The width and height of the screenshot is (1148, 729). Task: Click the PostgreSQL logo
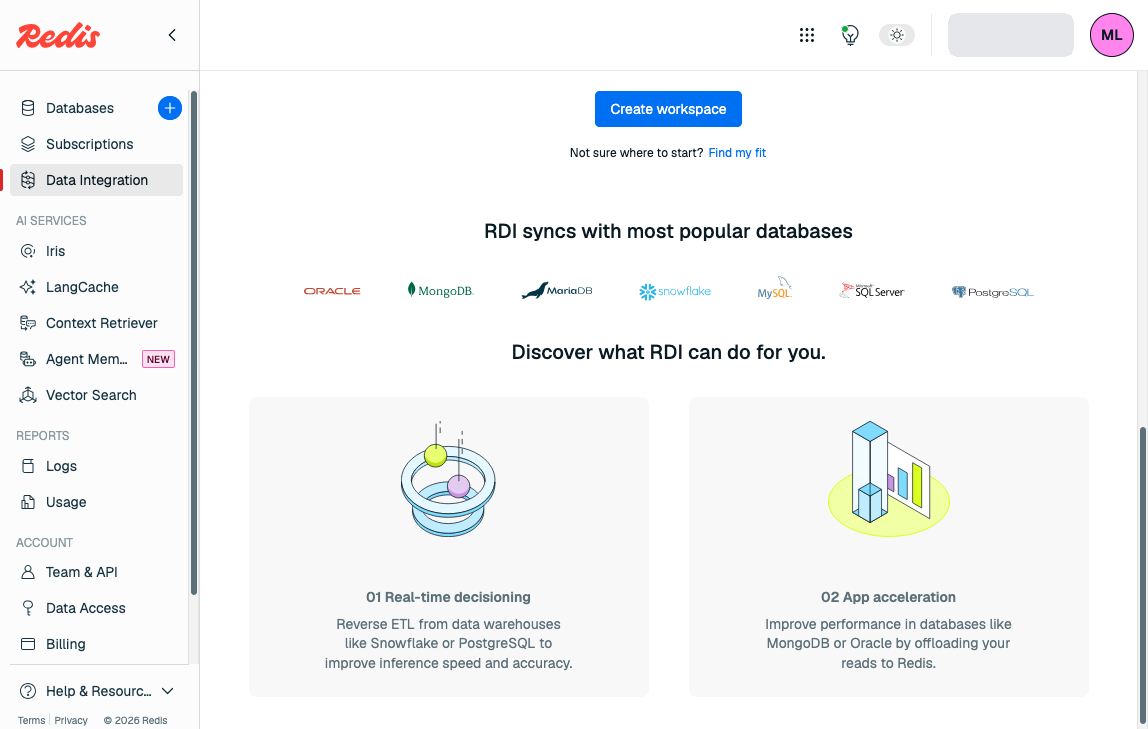(993, 292)
